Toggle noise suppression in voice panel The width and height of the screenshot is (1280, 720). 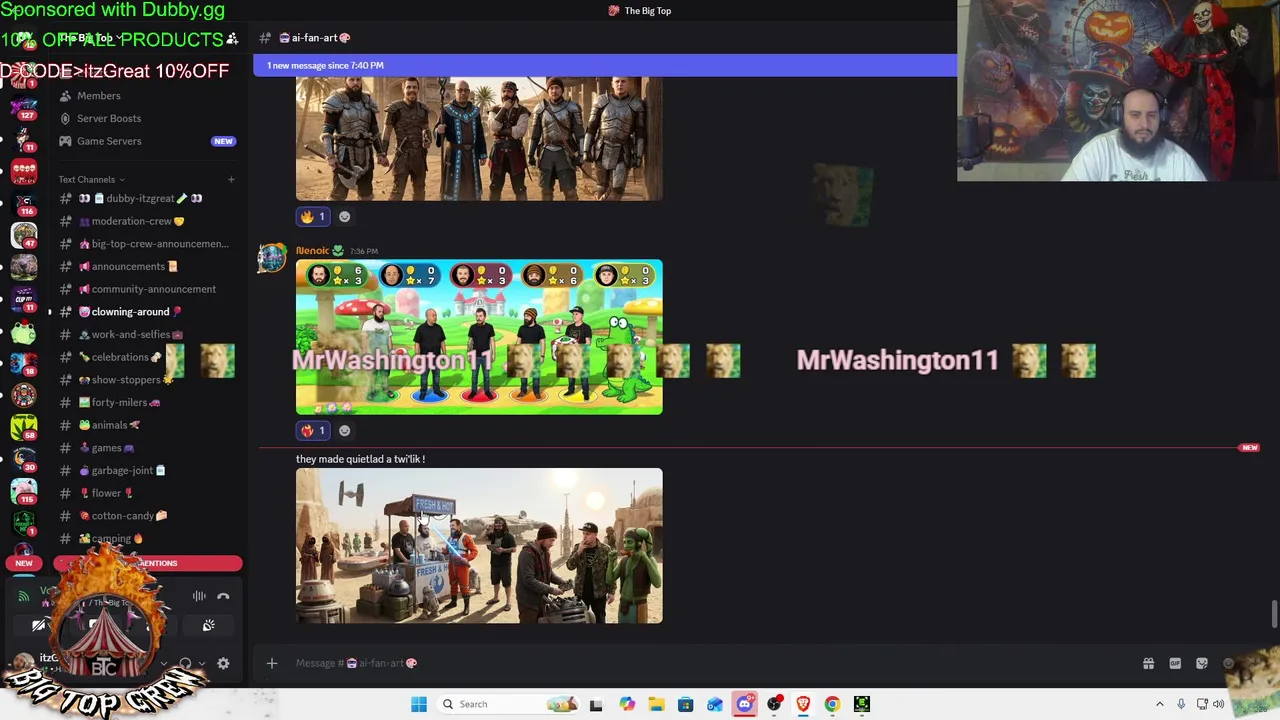(199, 596)
